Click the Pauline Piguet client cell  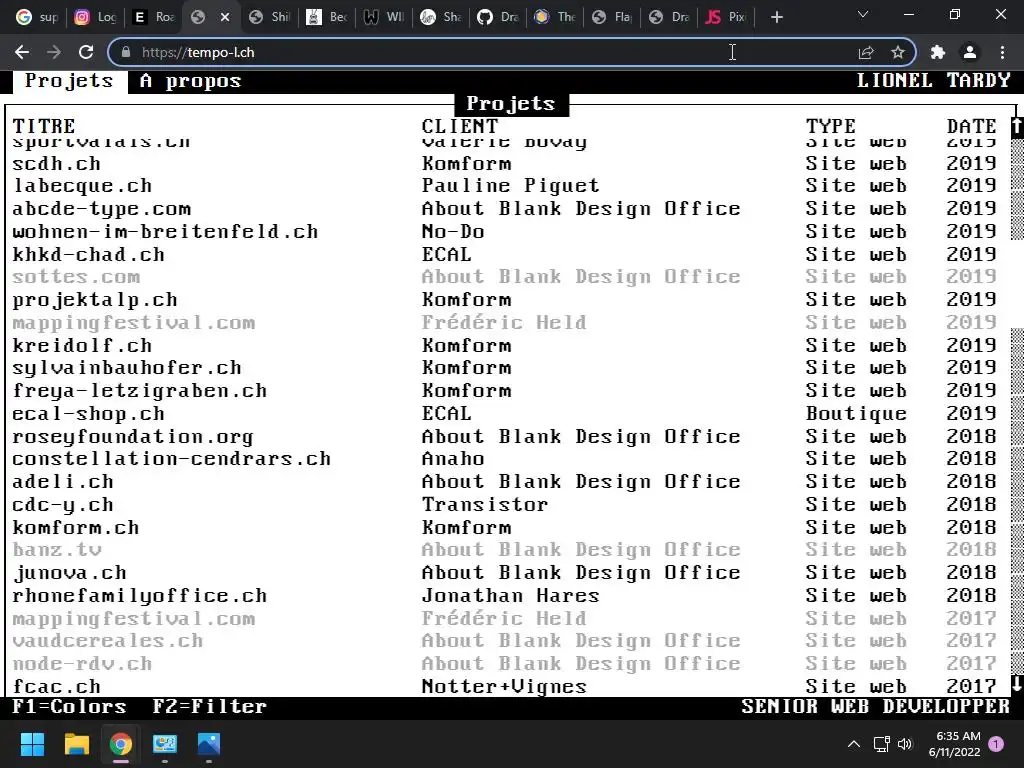click(x=511, y=186)
